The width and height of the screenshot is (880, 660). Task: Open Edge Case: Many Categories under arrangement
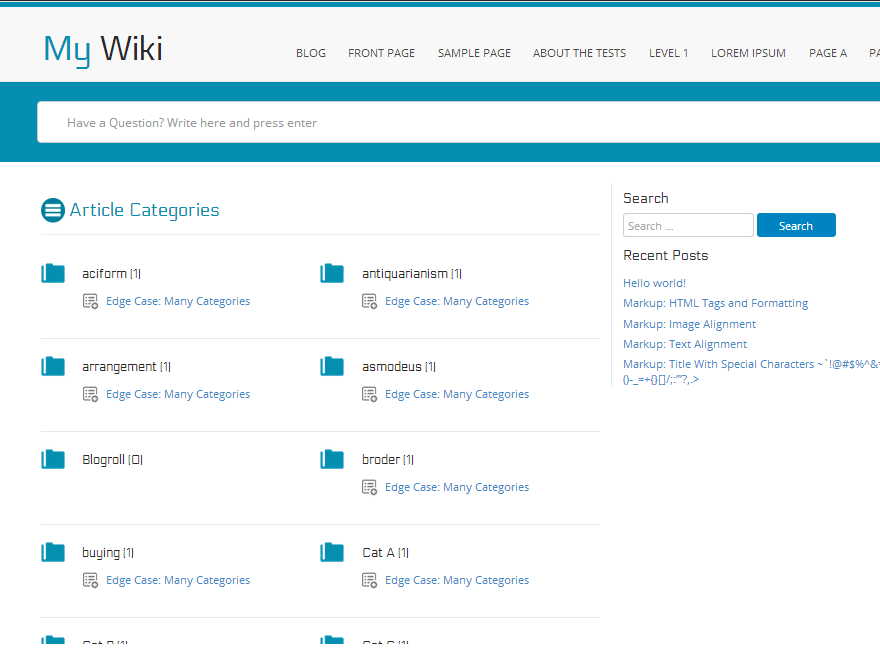point(178,395)
